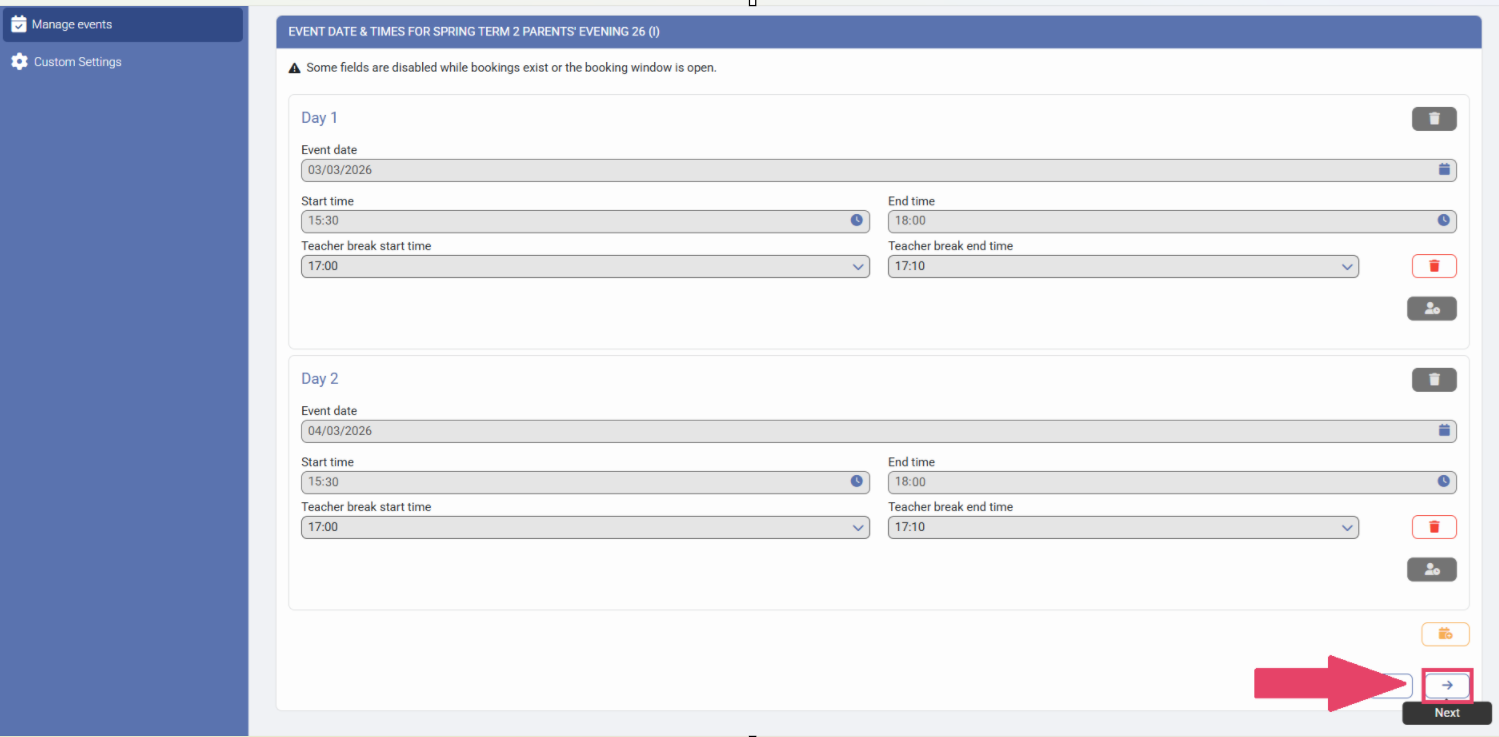Click the grey trash button for Day 1
1499x737 pixels.
(1433, 119)
